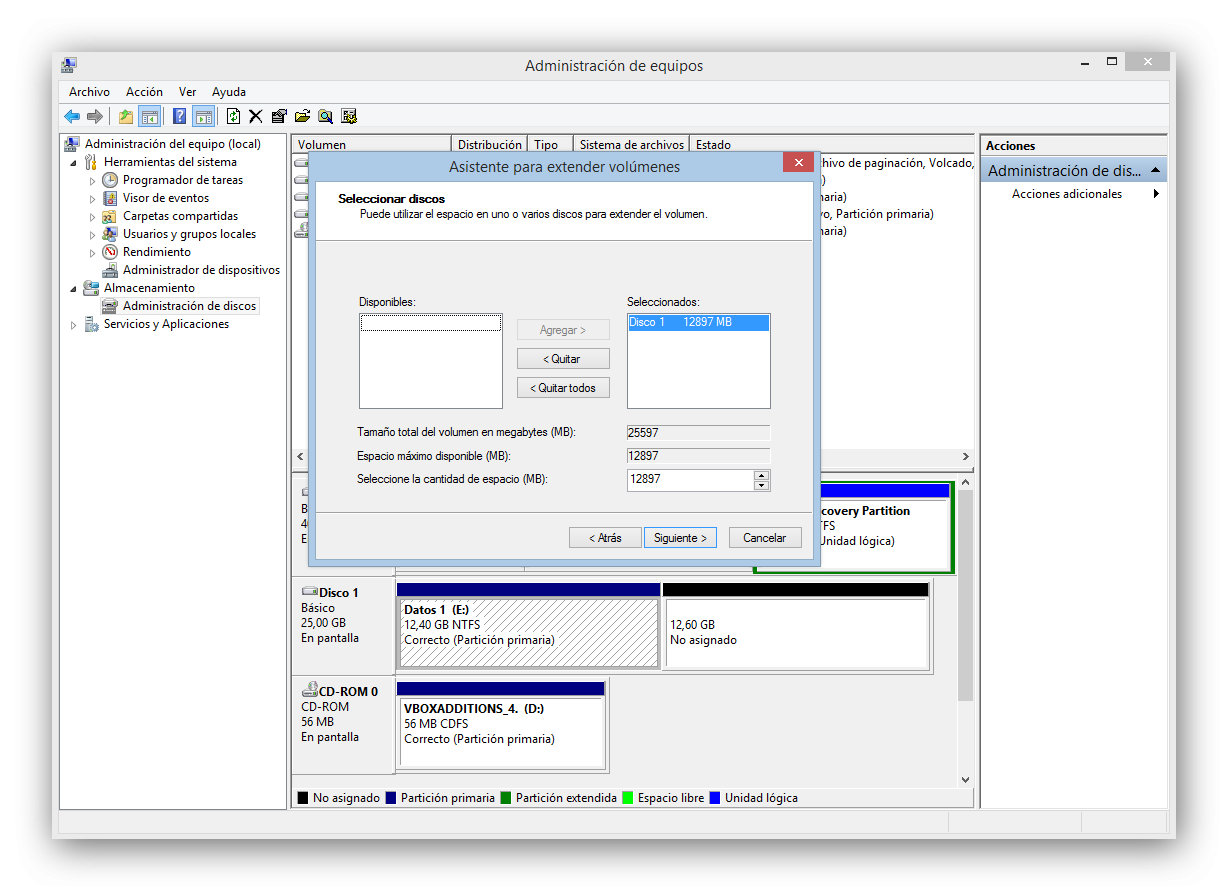Expand Servicios y Aplicaciones node arrow
The height and width of the screenshot is (891, 1228).
tap(74, 325)
